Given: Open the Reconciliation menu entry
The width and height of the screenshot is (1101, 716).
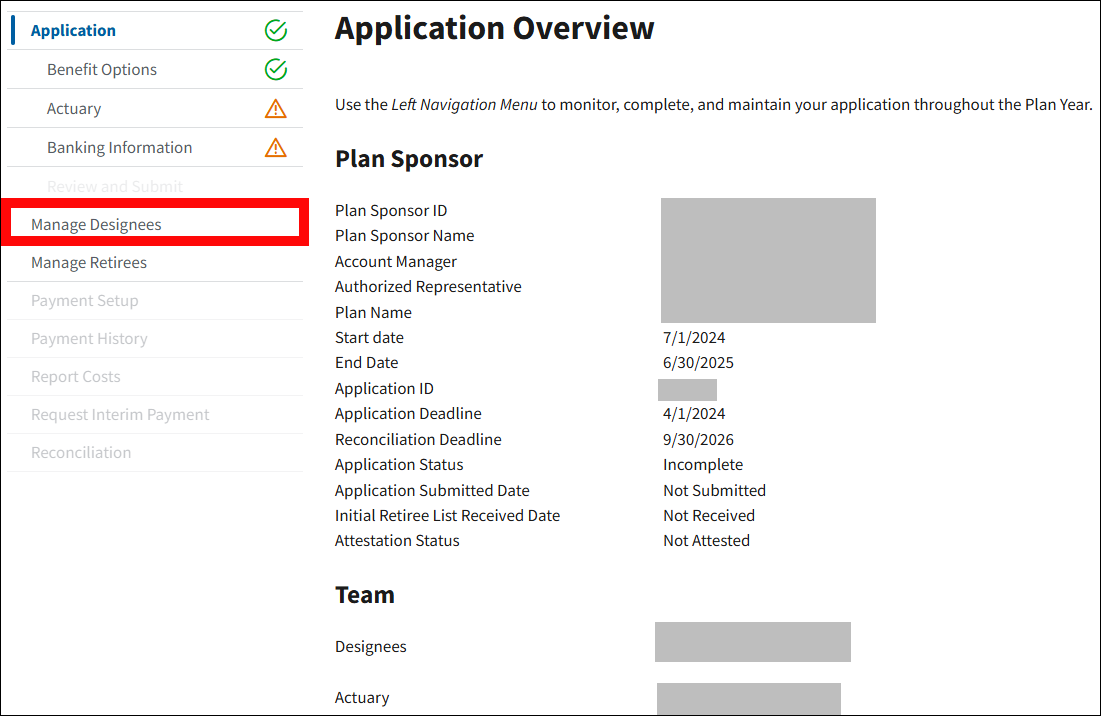Looking at the screenshot, I should pos(81,453).
